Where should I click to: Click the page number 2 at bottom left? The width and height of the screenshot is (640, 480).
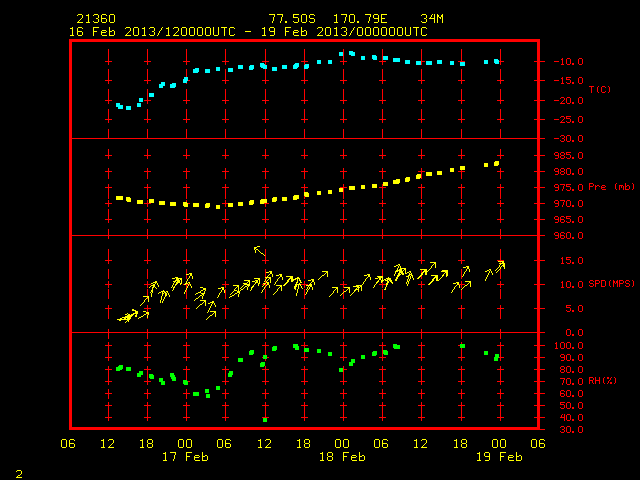19,474
